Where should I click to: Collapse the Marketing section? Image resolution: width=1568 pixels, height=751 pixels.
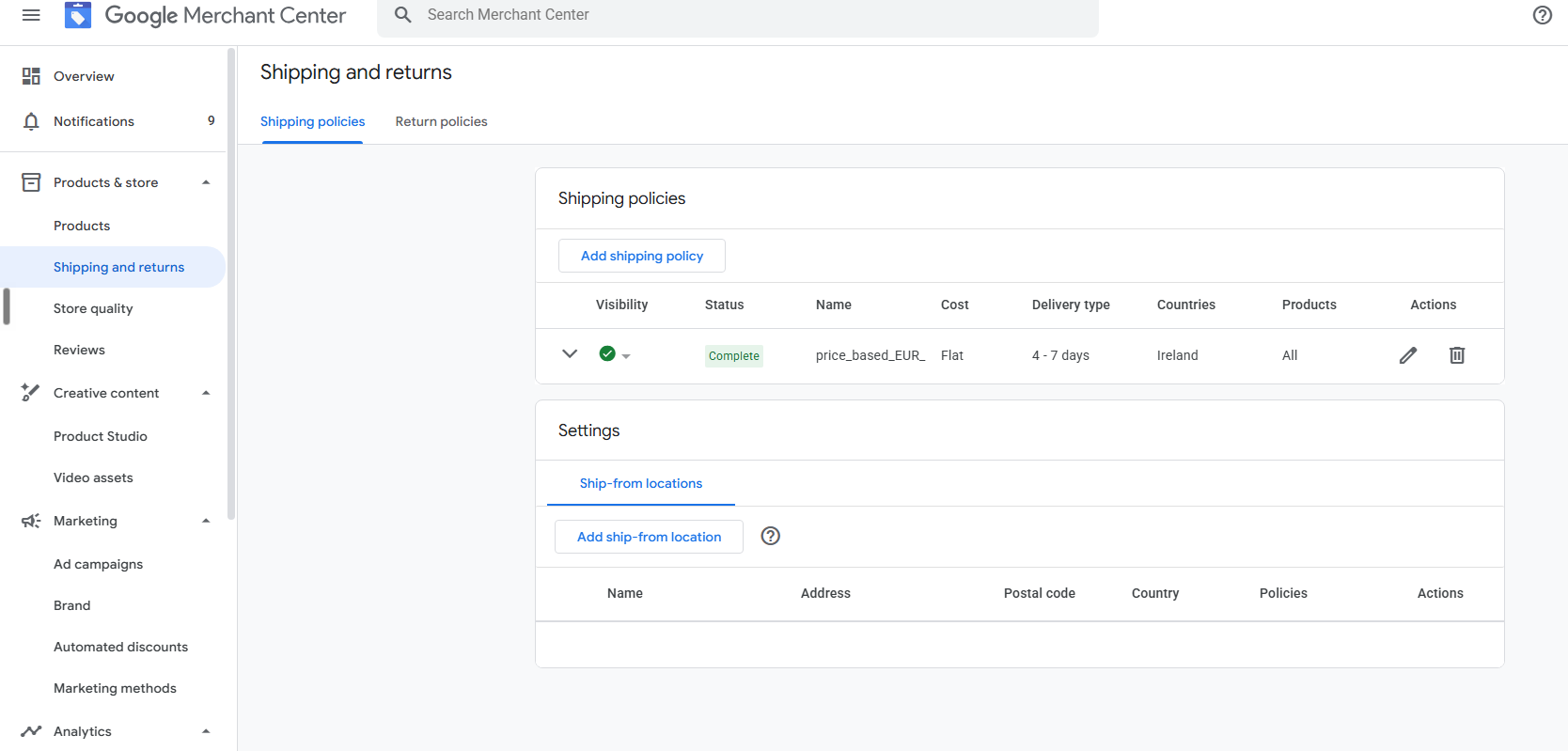coord(206,521)
